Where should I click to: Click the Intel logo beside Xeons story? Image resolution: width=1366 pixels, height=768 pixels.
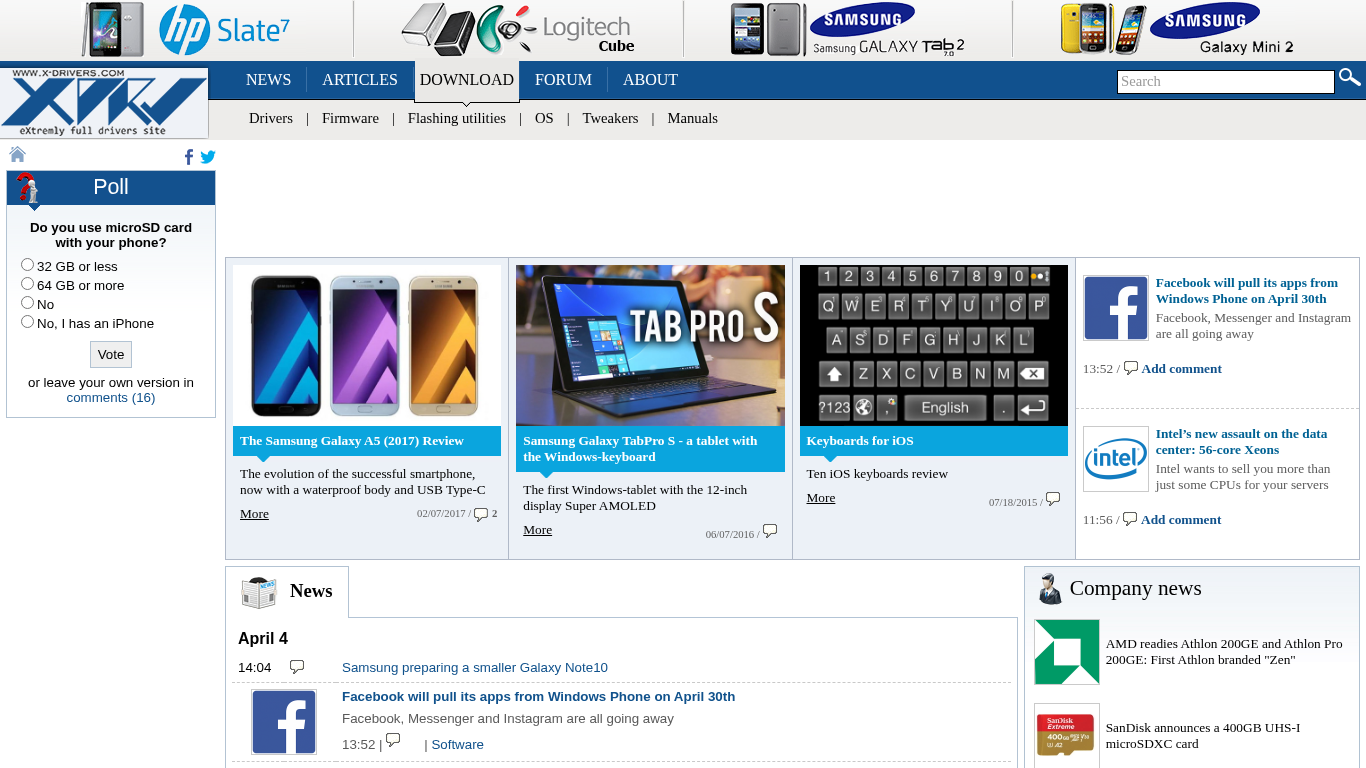click(1116, 459)
